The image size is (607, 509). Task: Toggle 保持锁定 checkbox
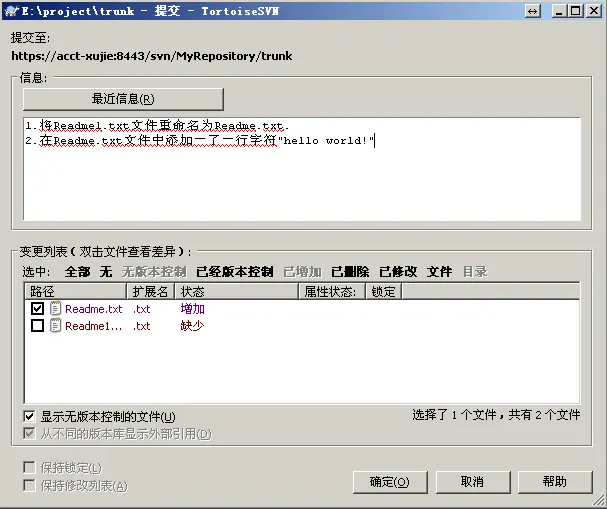pyautogui.click(x=29, y=468)
